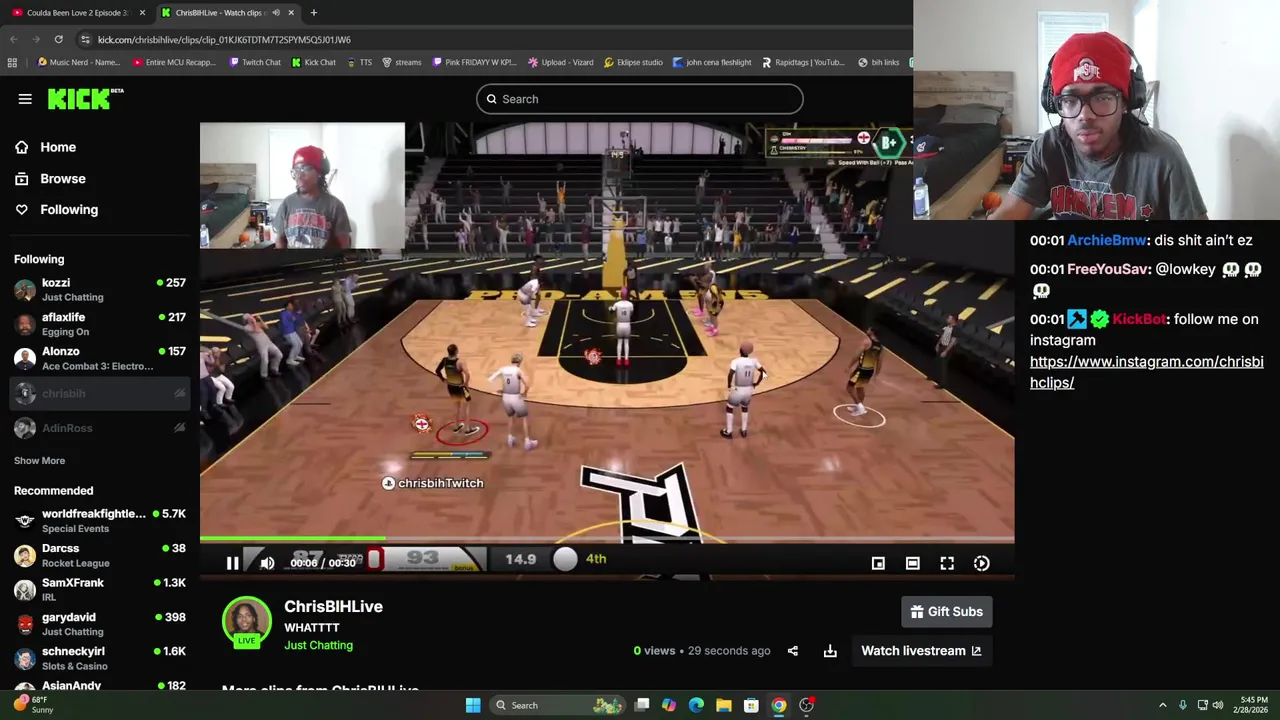Open playback speed settings icon
1280x720 pixels.
coord(981,563)
